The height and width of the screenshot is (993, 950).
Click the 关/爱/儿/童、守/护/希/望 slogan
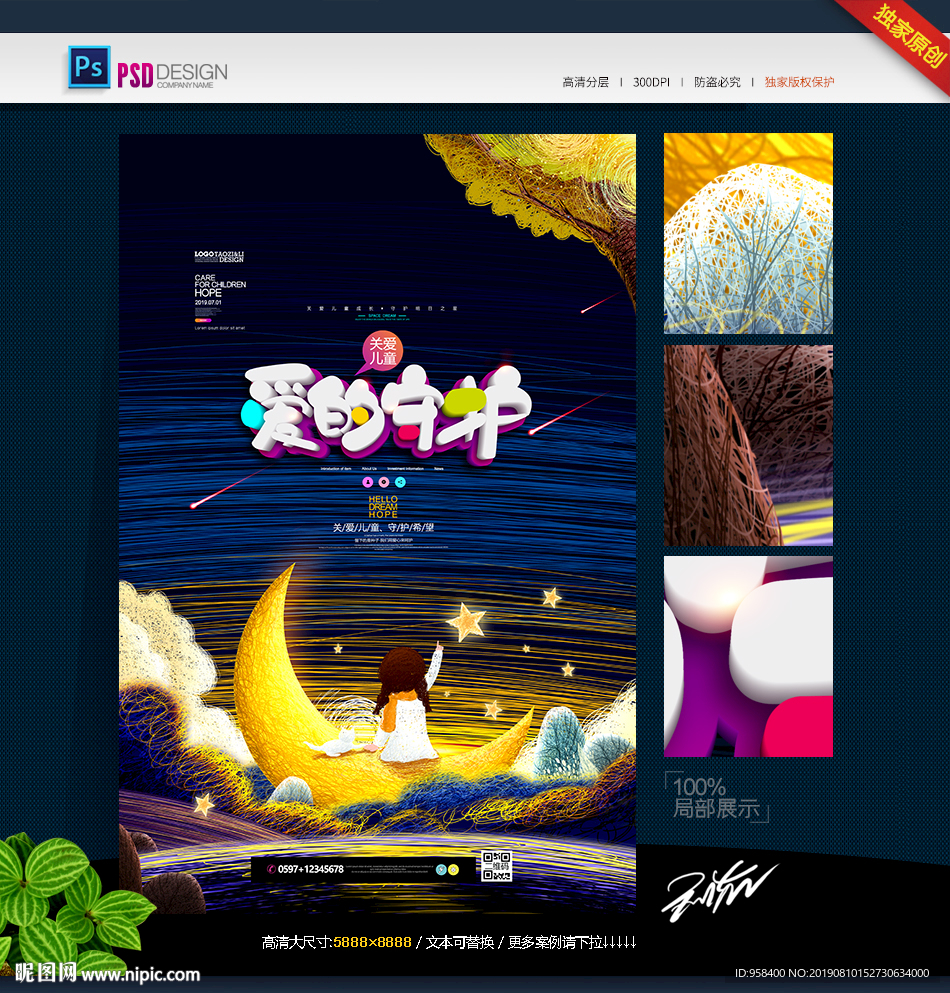pyautogui.click(x=383, y=528)
